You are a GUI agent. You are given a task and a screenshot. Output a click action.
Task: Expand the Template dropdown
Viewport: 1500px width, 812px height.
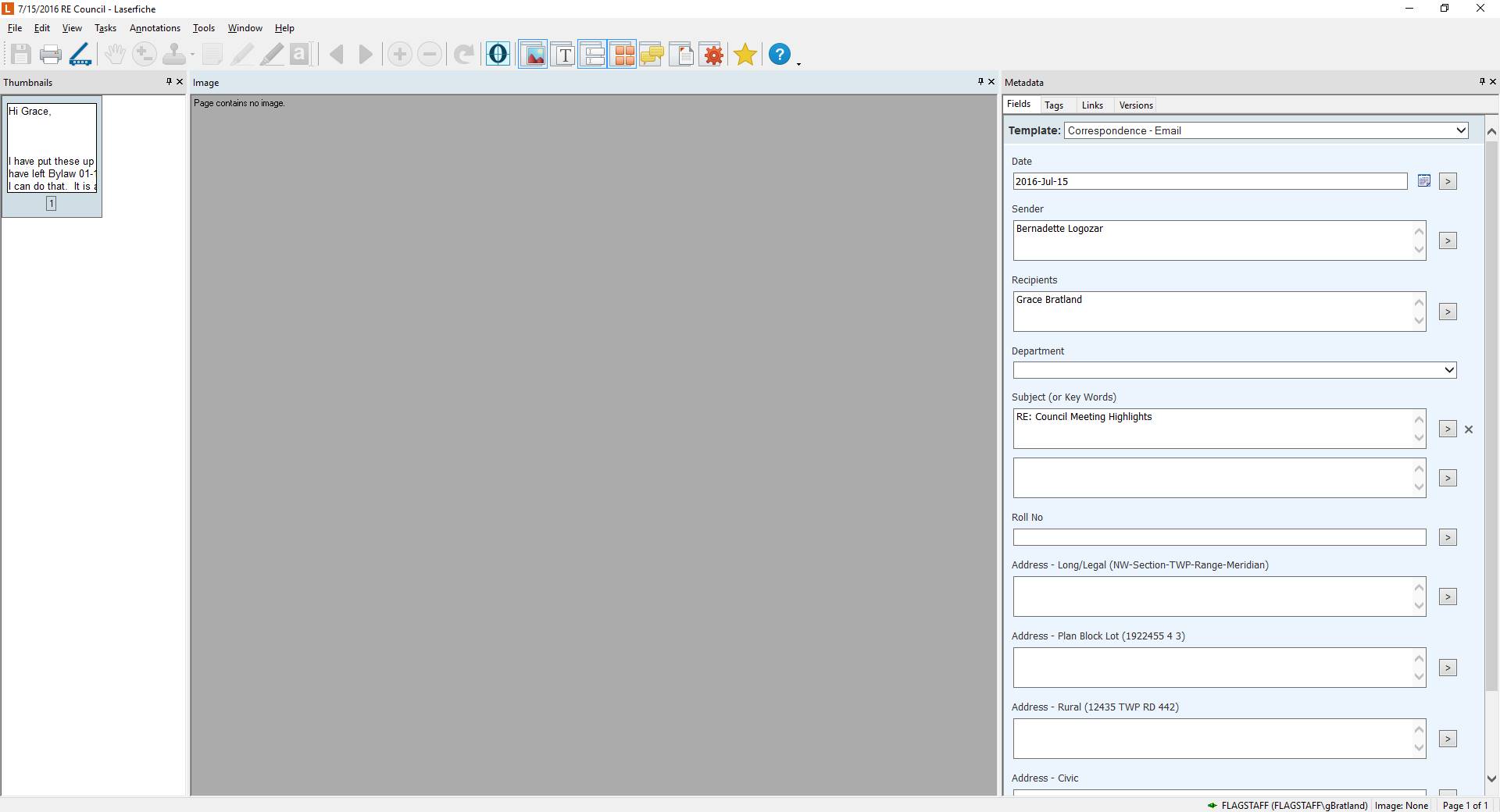pyautogui.click(x=1460, y=130)
